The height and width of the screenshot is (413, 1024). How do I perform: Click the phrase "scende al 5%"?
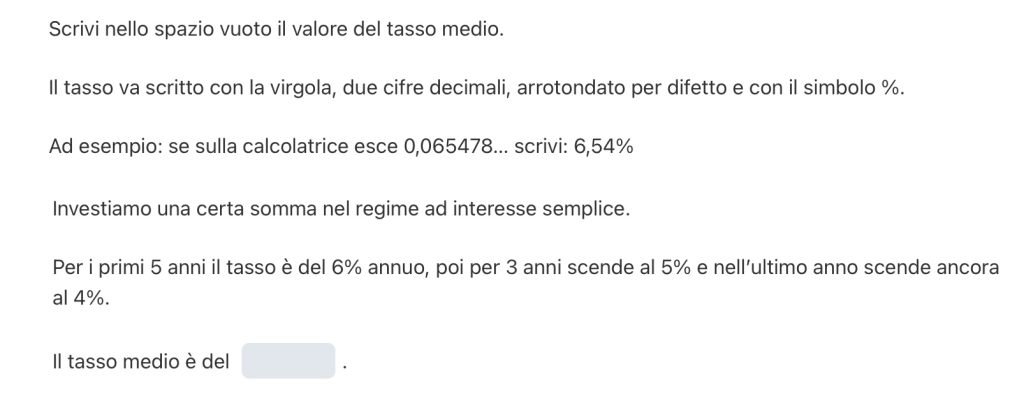582,270
